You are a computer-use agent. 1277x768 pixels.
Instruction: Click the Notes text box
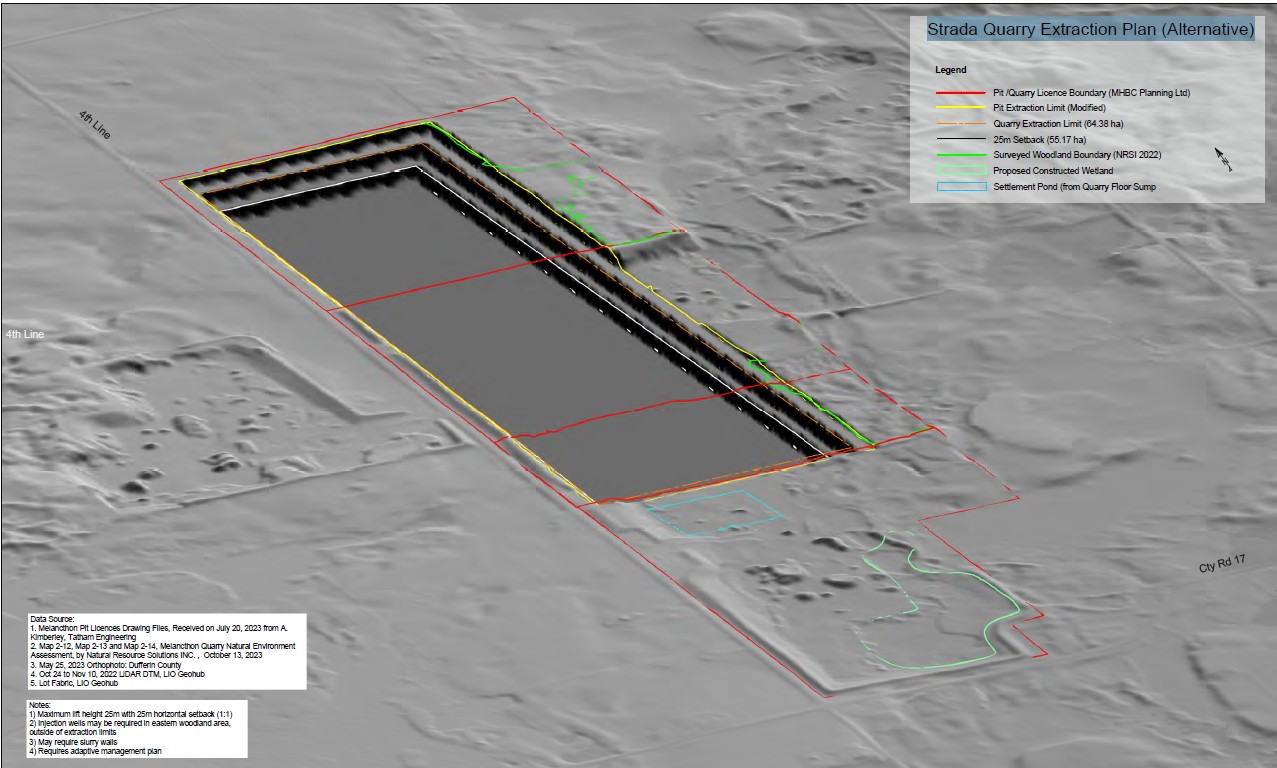click(137, 729)
